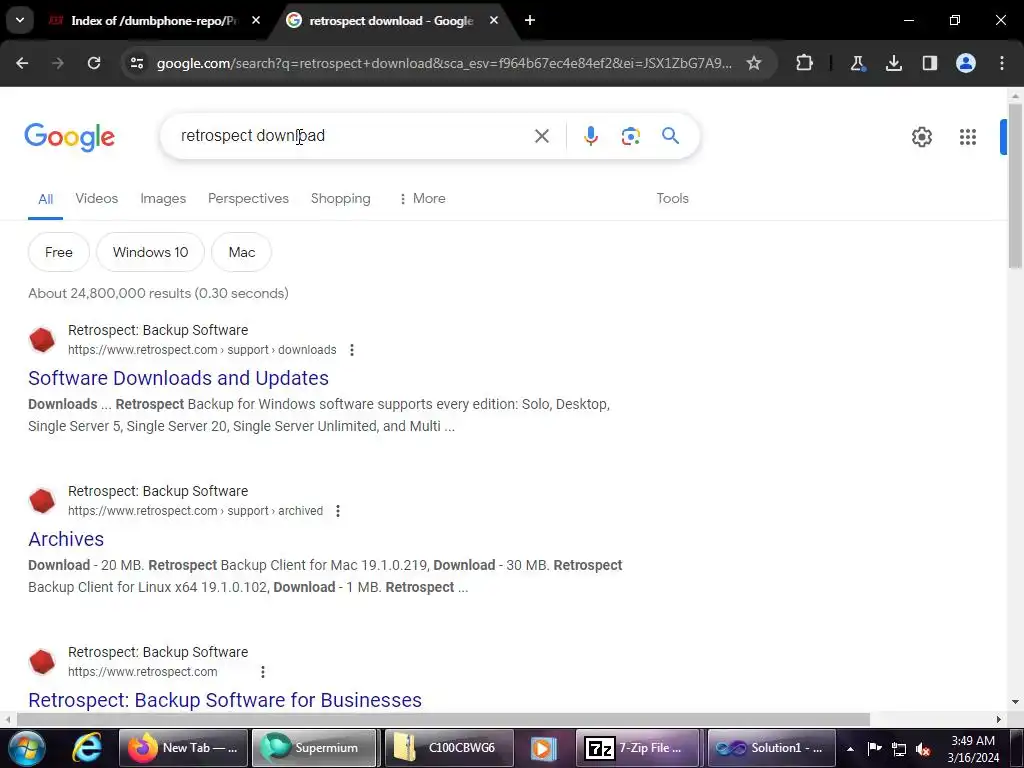
Task: Switch to the Index of /dumbphone-repo tab
Action: (x=153, y=21)
